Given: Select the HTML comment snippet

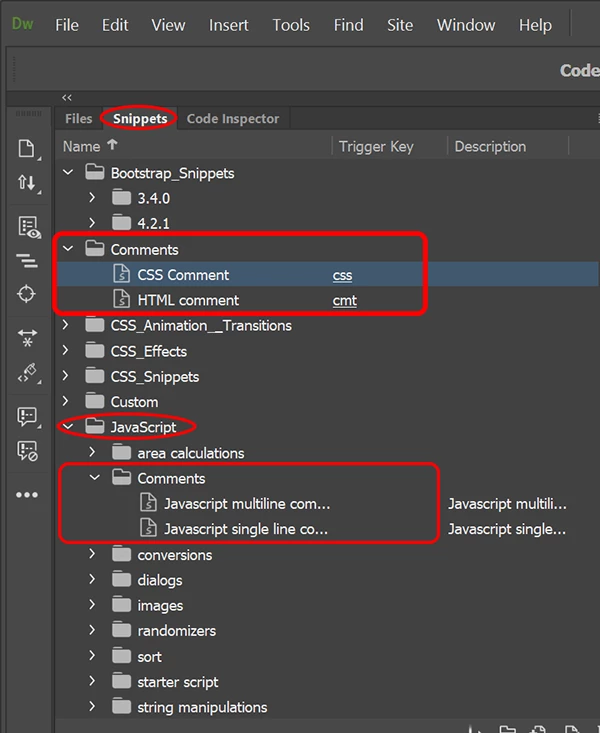Looking at the screenshot, I should click(x=188, y=300).
